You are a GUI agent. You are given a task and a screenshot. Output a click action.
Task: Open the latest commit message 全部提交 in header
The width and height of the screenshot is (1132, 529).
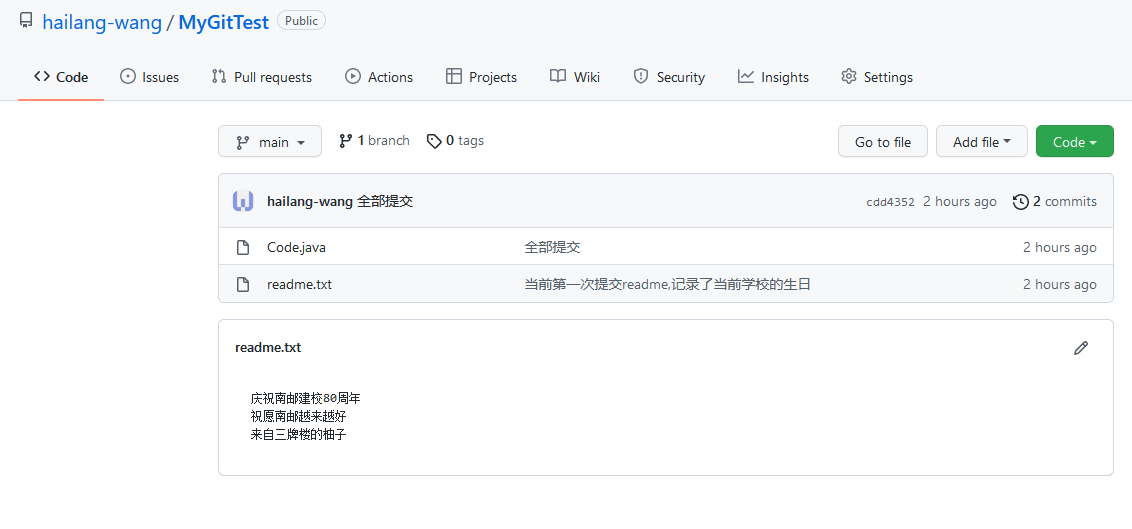pos(385,201)
